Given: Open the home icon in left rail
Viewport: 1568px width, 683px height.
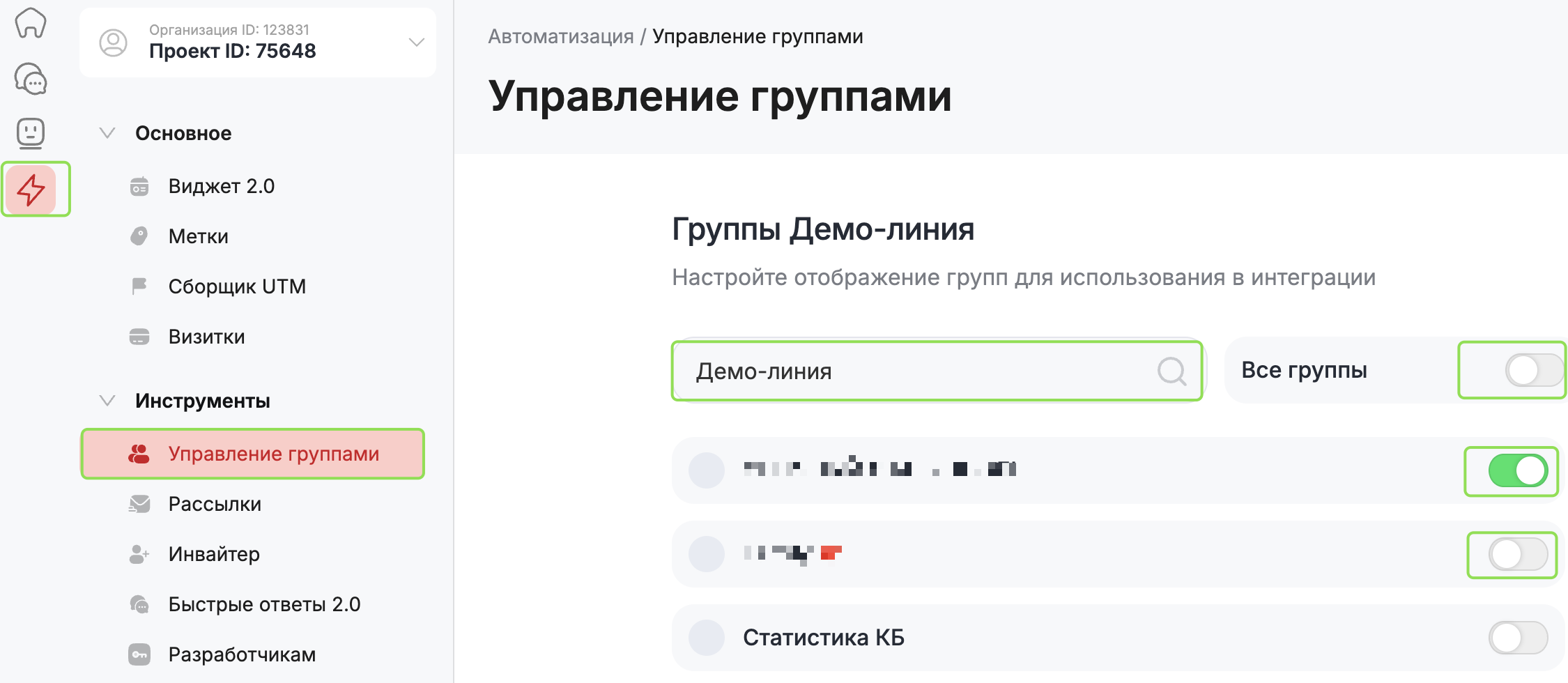Looking at the screenshot, I should (x=31, y=24).
